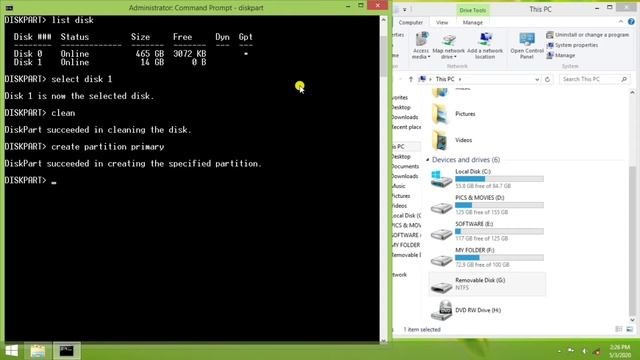Screen dimensions: 640x360
Task: Click the Drive Tools contextual tab header
Action: [x=473, y=10]
